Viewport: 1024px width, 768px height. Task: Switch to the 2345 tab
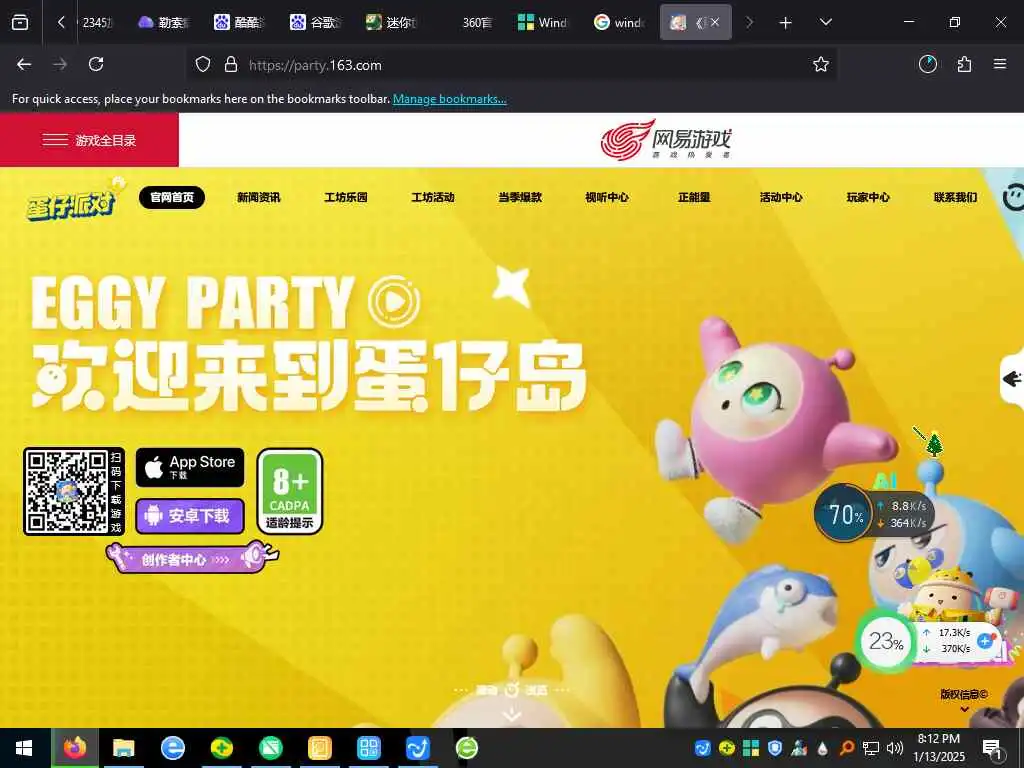click(x=96, y=22)
